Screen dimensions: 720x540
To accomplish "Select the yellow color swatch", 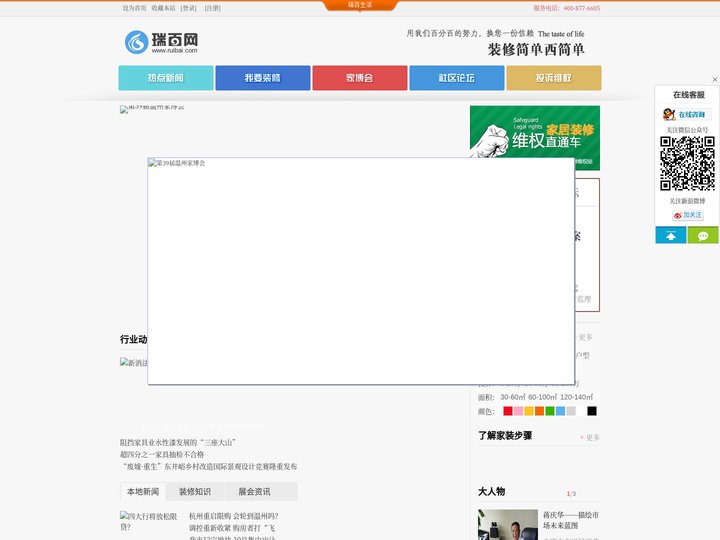I will click(x=529, y=411).
